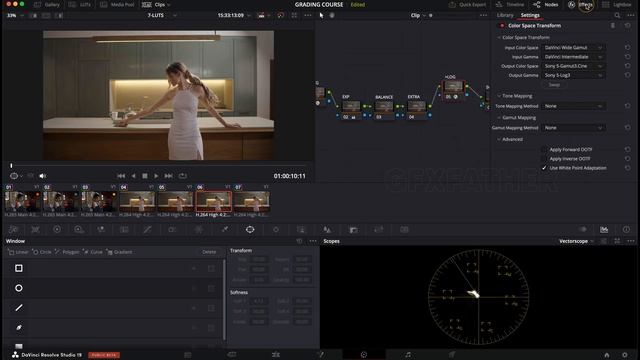Image resolution: width=640 pixels, height=360 pixels.
Task: Reset Output Gamma parameter
Action: [x=627, y=76]
